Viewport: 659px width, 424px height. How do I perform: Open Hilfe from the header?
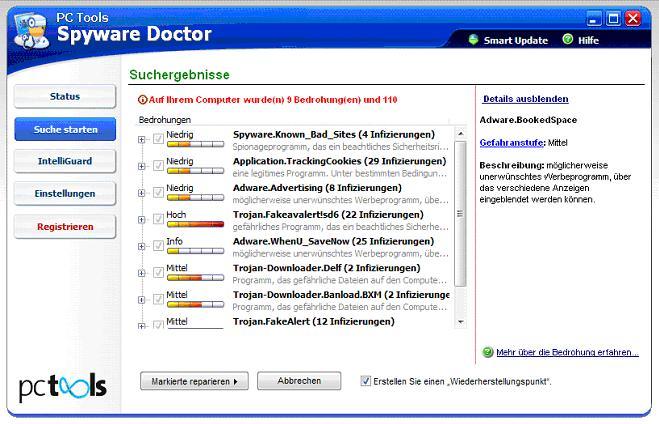point(588,40)
